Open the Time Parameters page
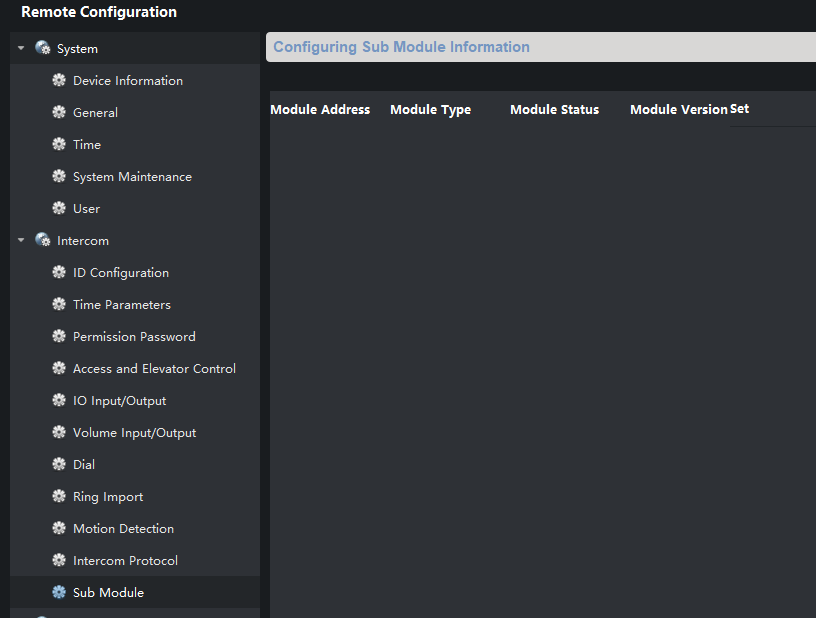This screenshot has height=618, width=816. coord(122,305)
